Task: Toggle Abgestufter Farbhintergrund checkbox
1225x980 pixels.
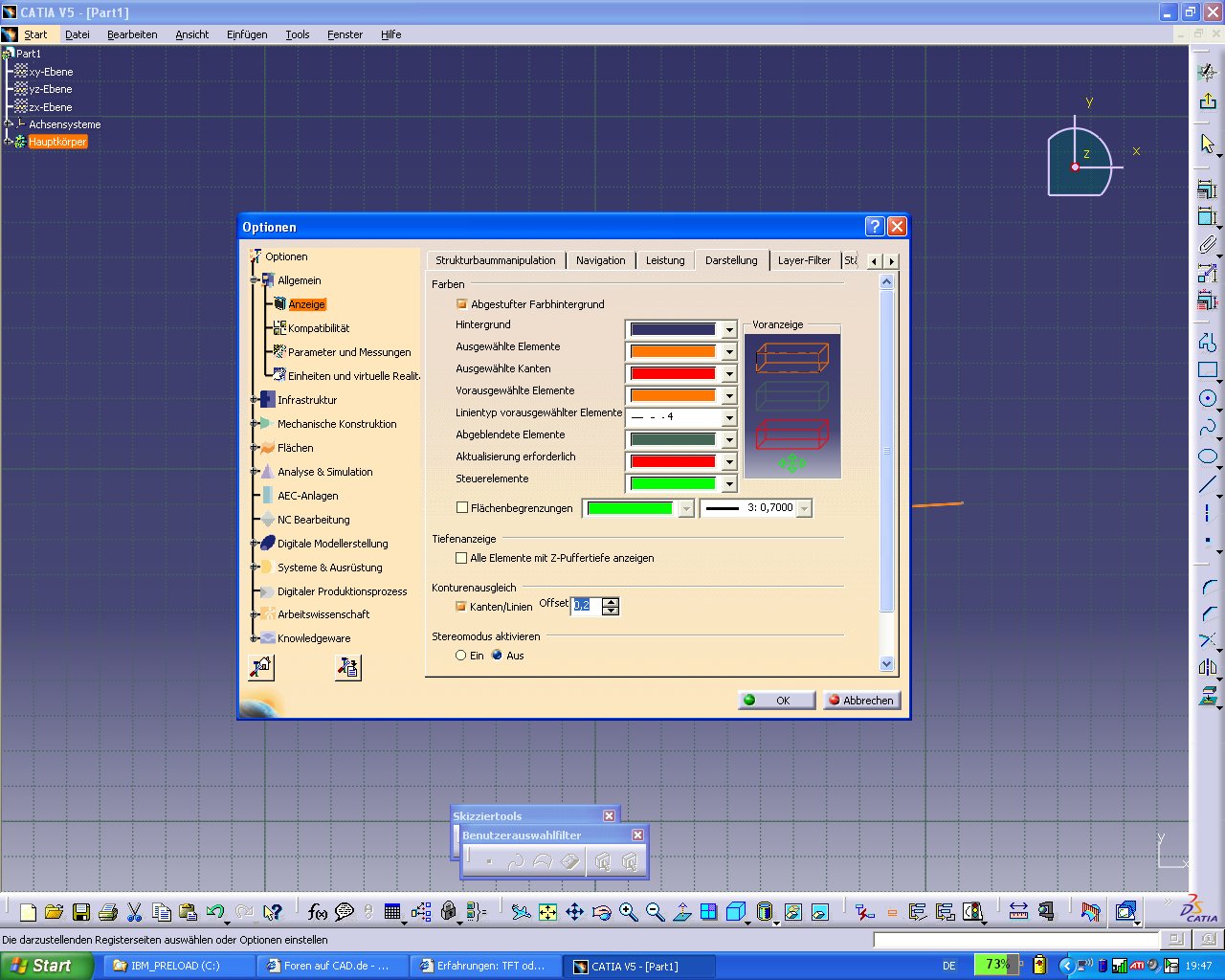Action: pos(462,304)
